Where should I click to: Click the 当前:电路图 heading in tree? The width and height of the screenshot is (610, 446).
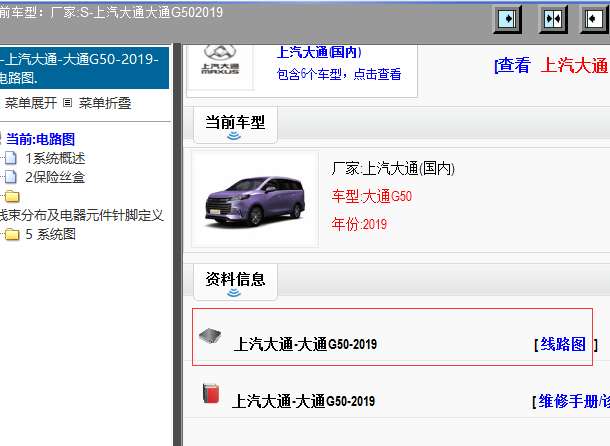tap(40, 139)
